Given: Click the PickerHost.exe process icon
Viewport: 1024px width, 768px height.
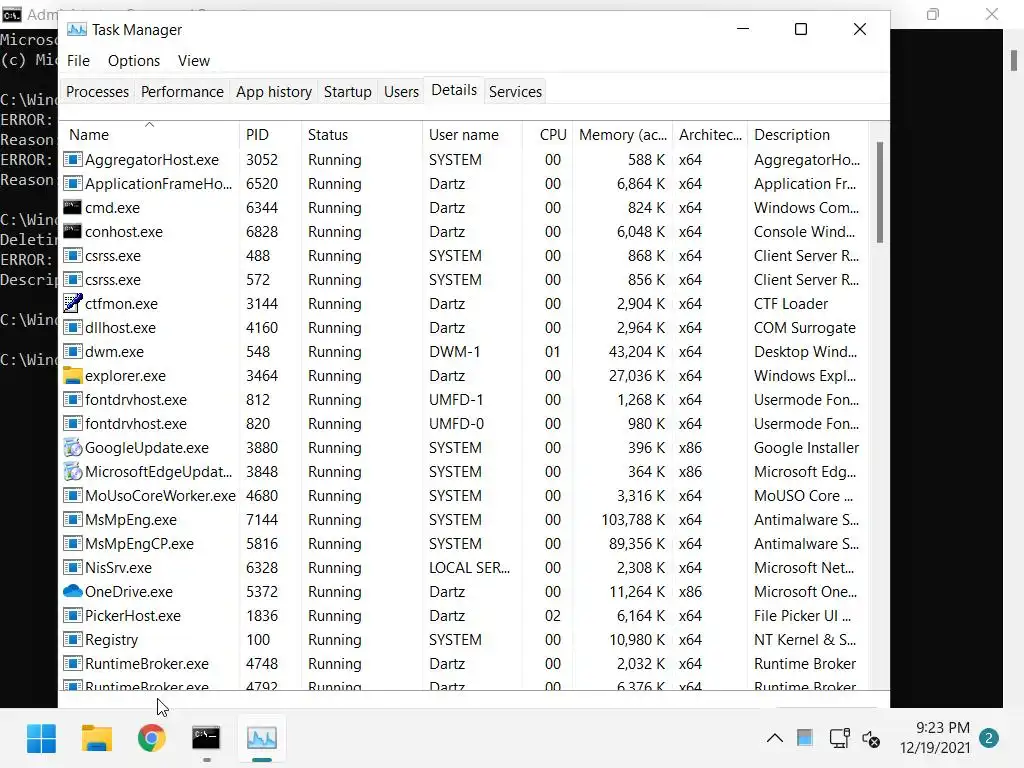Looking at the screenshot, I should [x=72, y=616].
